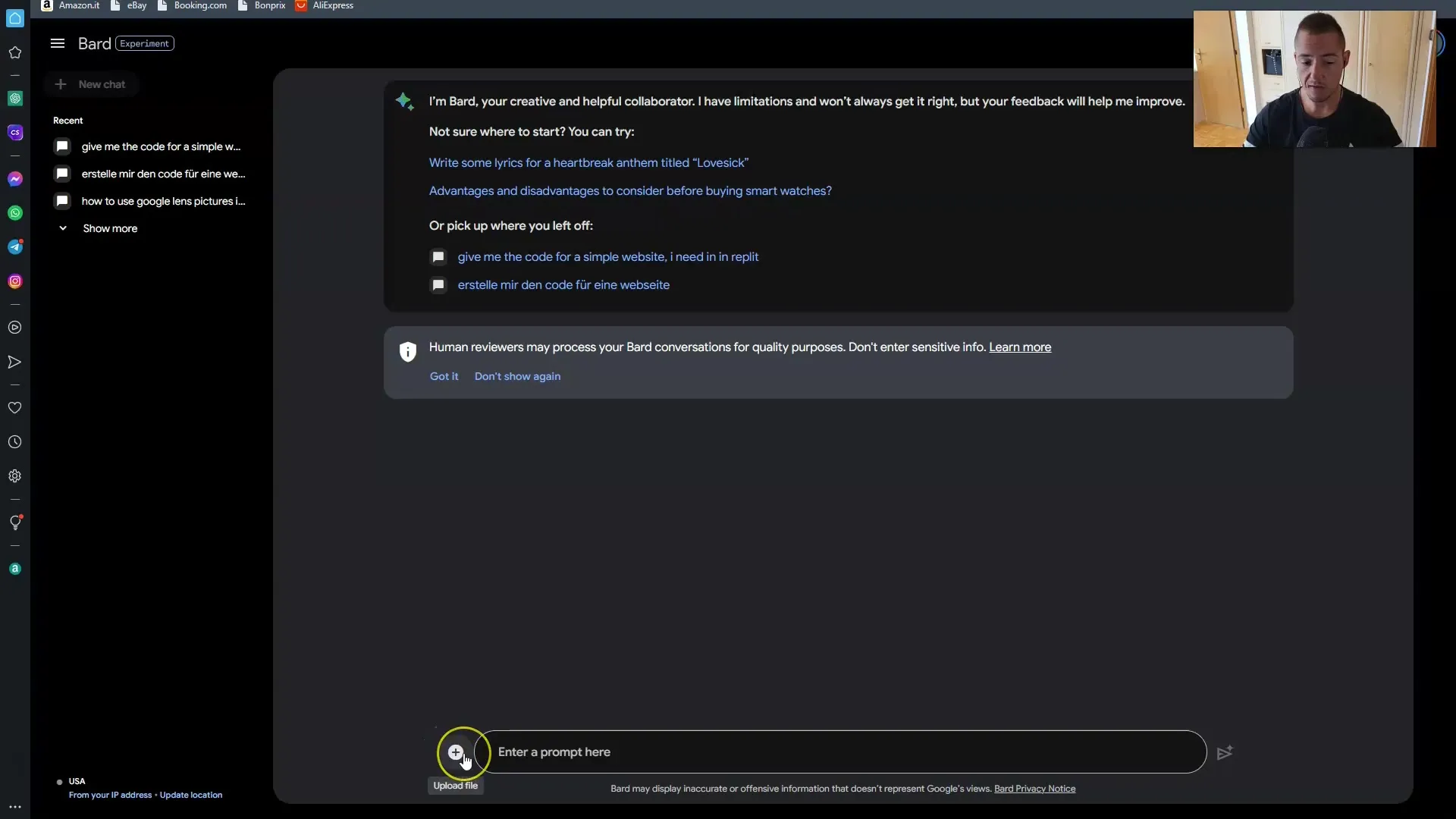Click the send prompt arrow icon
The image size is (1456, 819).
(1224, 752)
